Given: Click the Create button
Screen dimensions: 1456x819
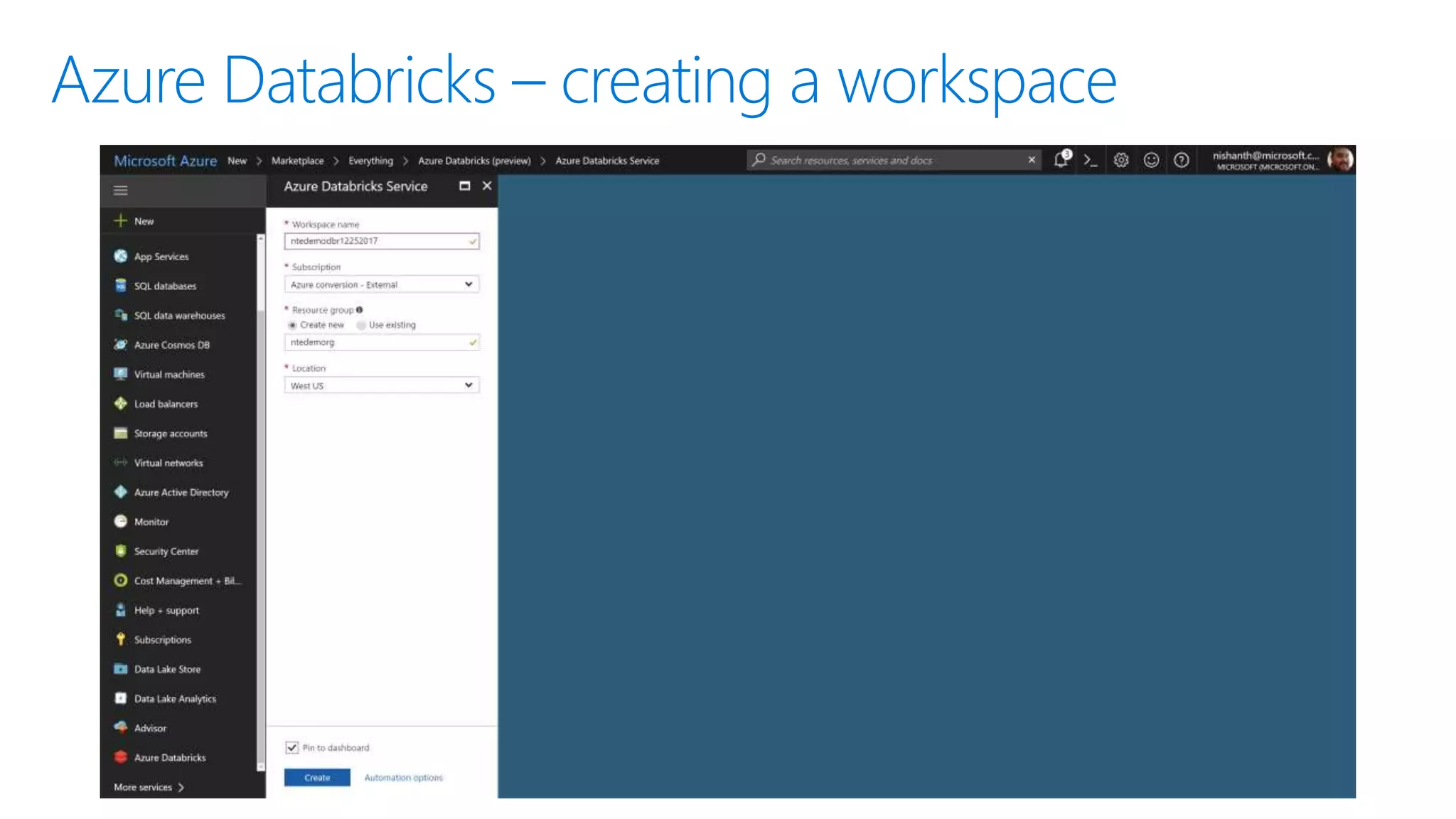Looking at the screenshot, I should (x=317, y=778).
